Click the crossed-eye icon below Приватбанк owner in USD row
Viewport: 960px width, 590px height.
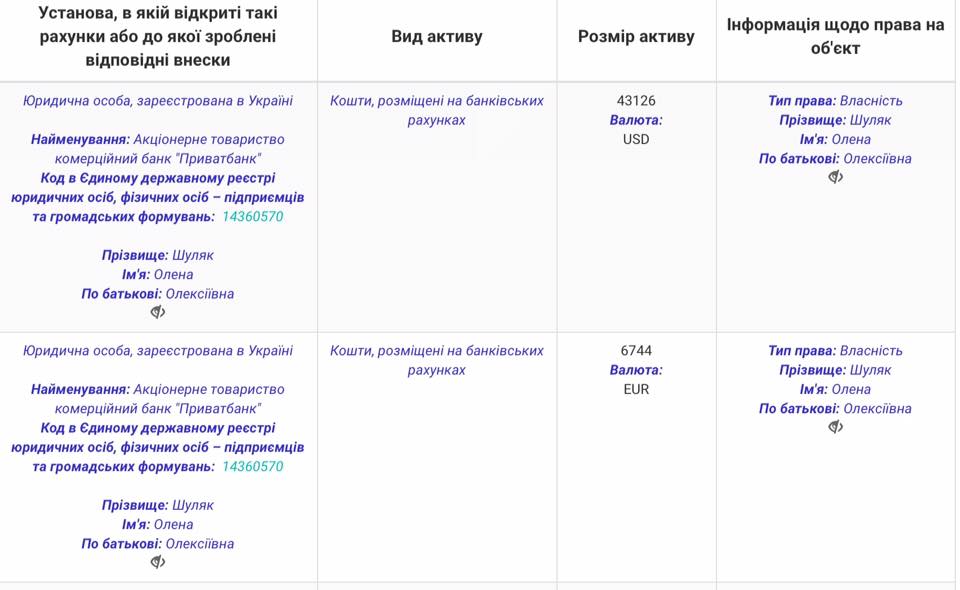(158, 313)
